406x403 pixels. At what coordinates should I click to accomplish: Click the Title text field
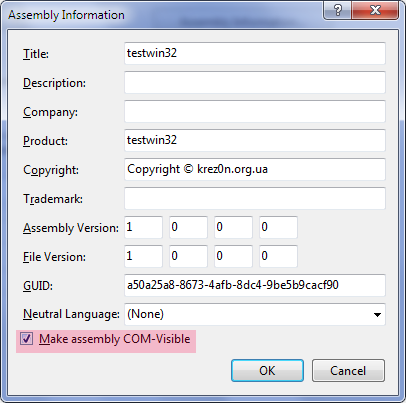tap(255, 53)
